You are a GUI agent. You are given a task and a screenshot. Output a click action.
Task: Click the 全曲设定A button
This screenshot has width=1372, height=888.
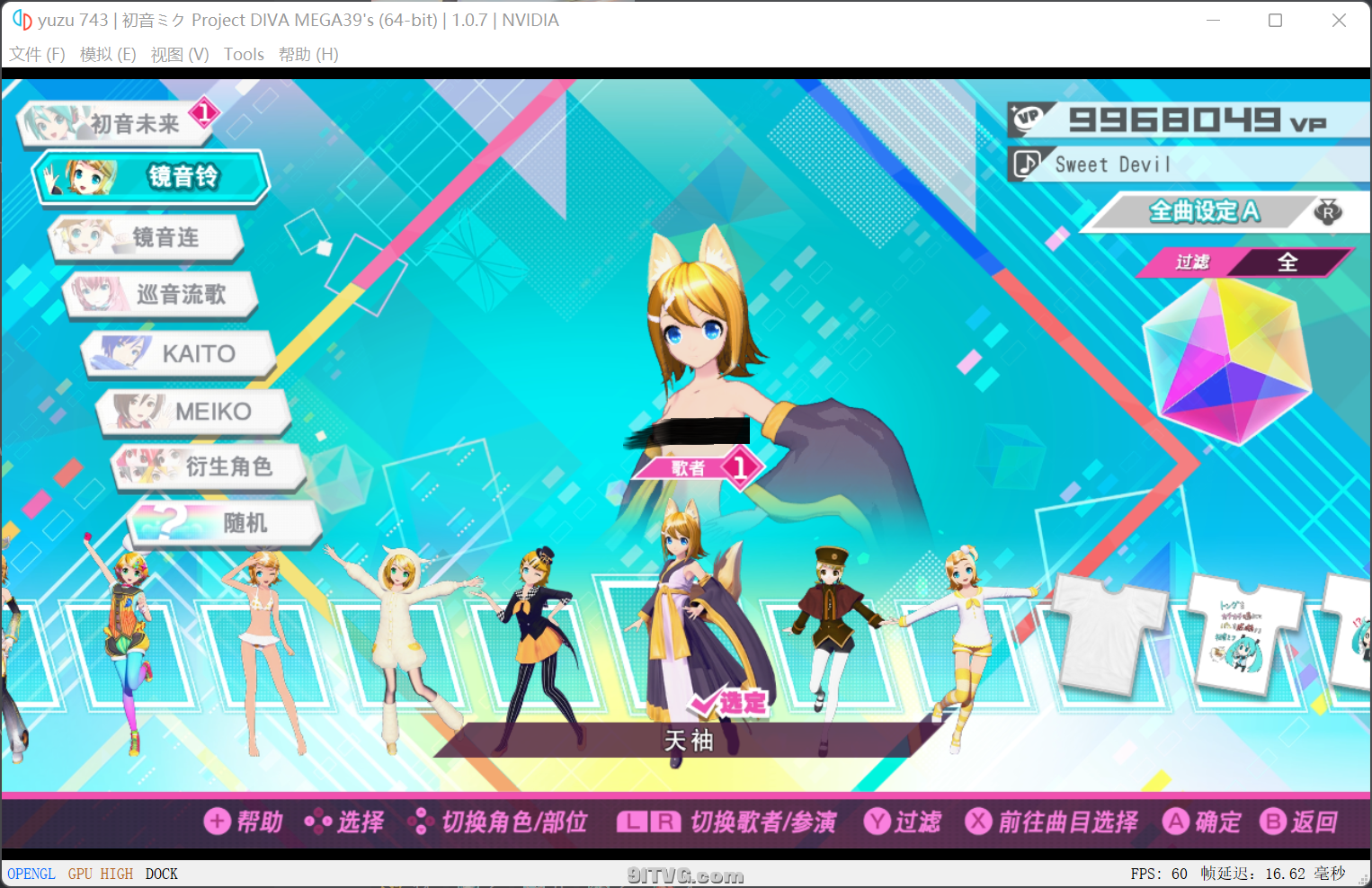point(1205,211)
